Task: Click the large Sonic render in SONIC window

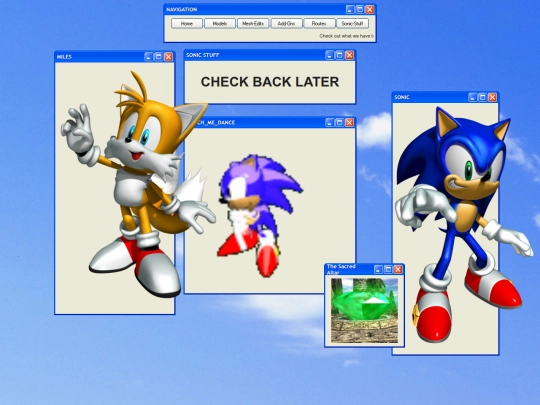Action: click(x=463, y=224)
